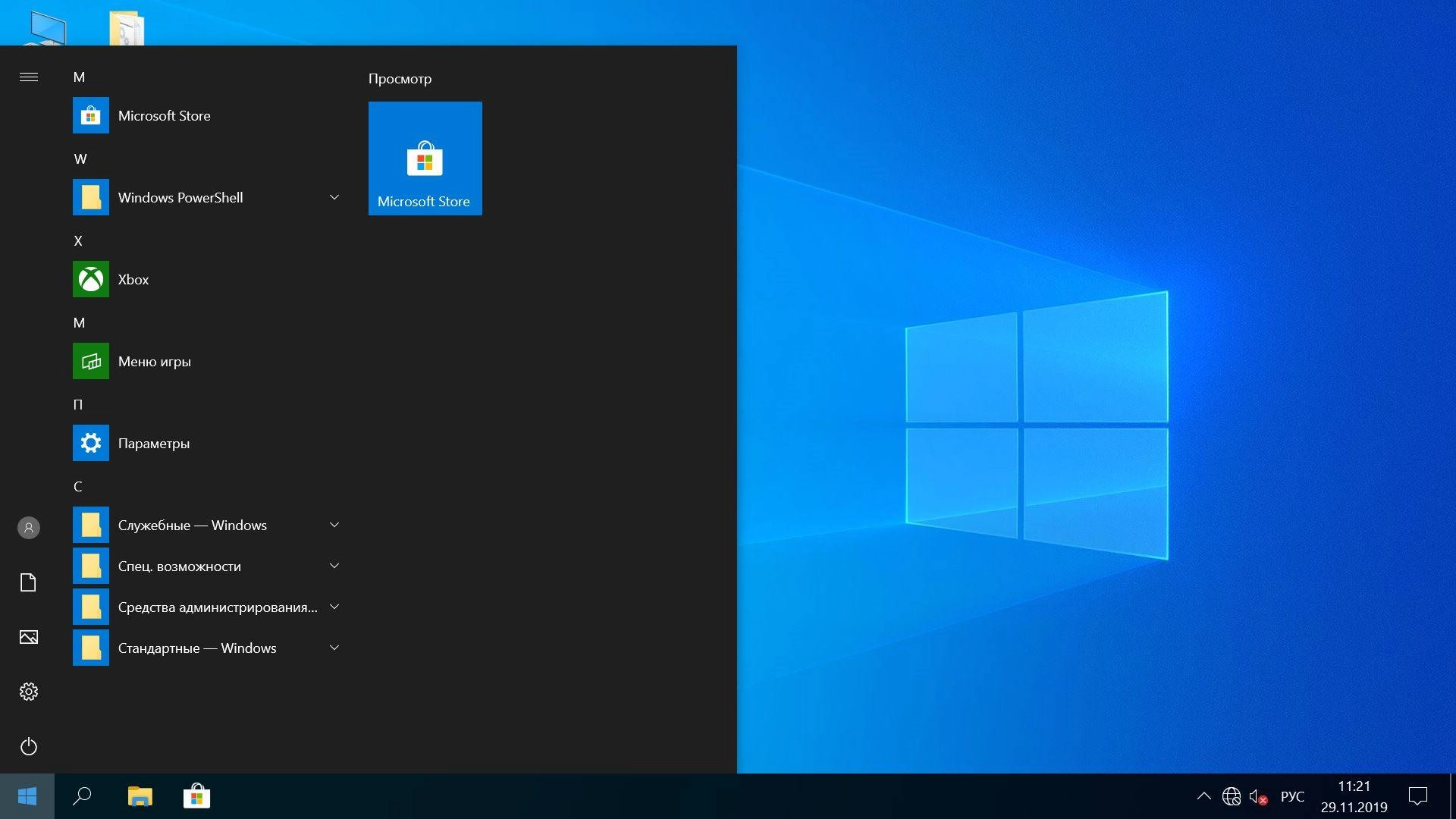Viewport: 1456px width, 819px height.
Task: Click the user account icon in sidebar
Action: [29, 528]
